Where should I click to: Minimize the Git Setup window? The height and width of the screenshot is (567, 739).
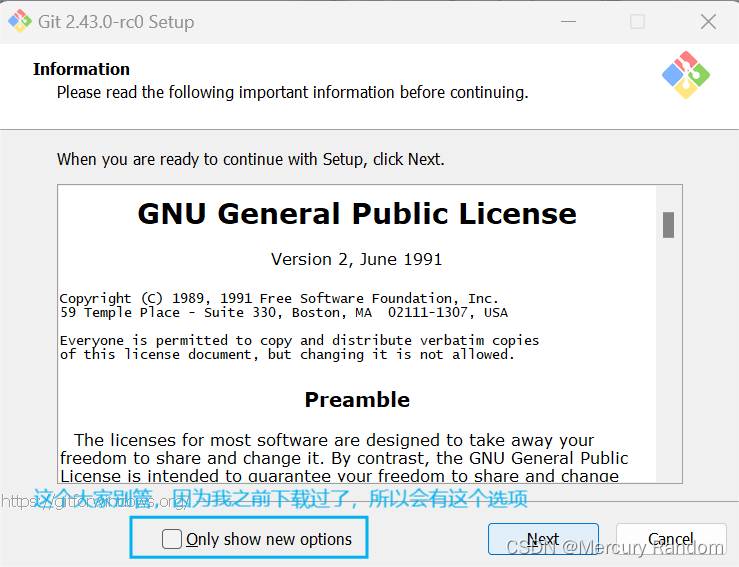[x=568, y=22]
